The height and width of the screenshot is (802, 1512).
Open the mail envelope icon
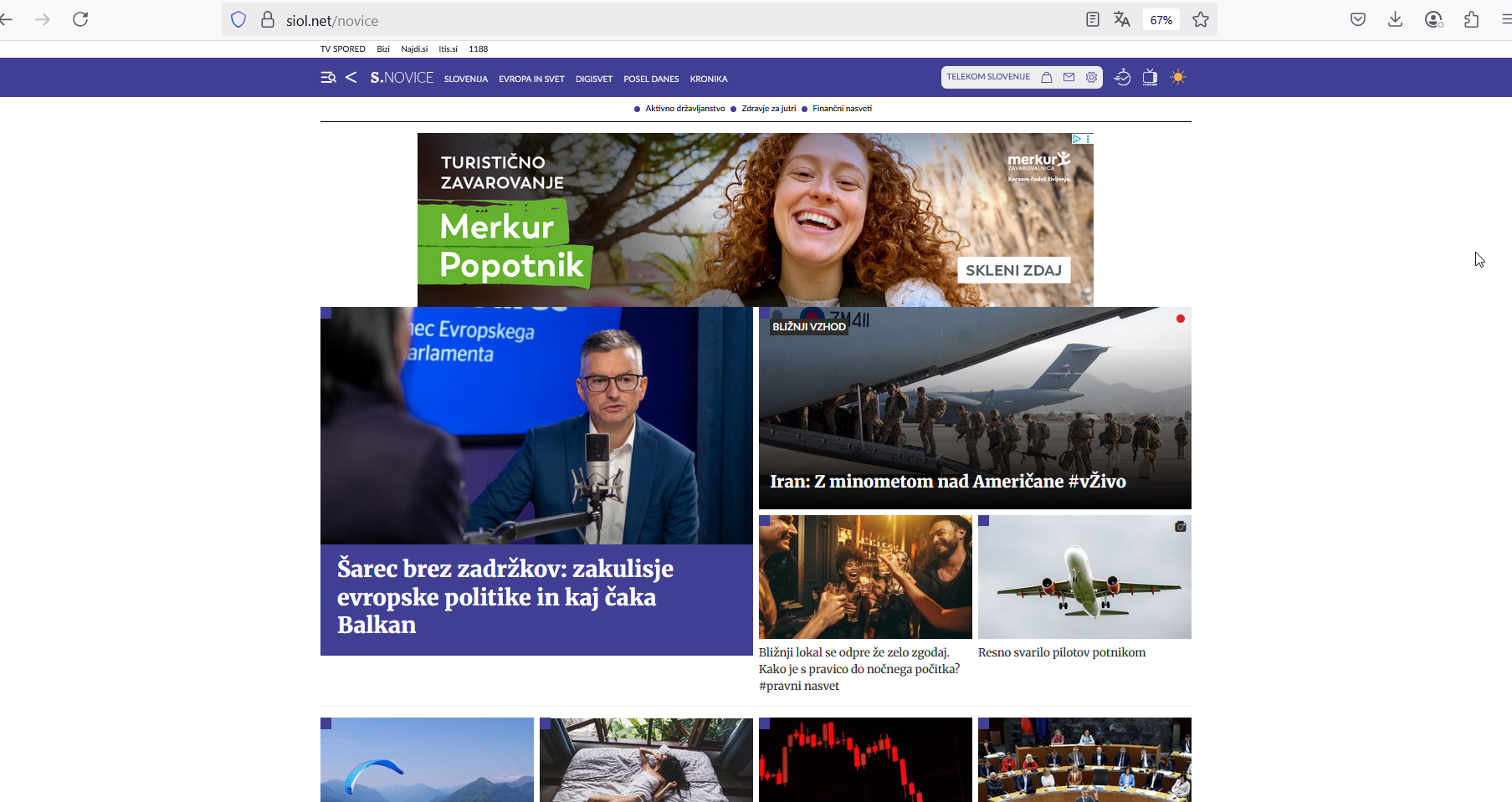click(x=1069, y=77)
